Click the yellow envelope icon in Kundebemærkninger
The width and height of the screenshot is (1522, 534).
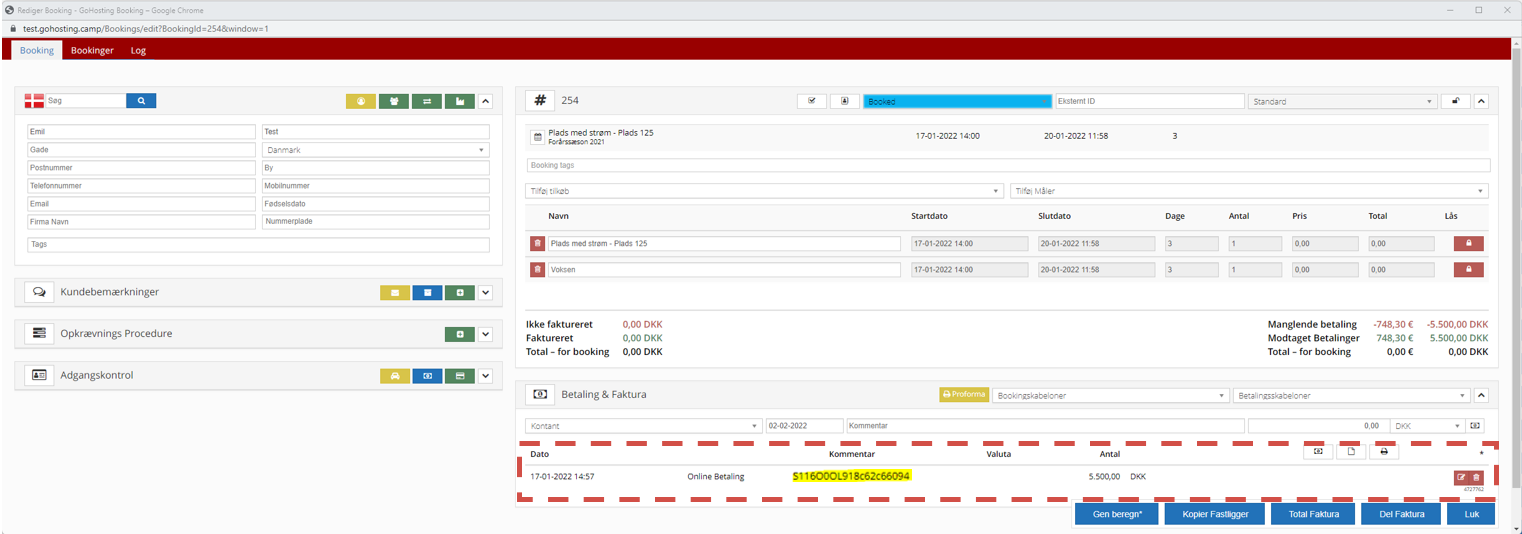point(395,293)
